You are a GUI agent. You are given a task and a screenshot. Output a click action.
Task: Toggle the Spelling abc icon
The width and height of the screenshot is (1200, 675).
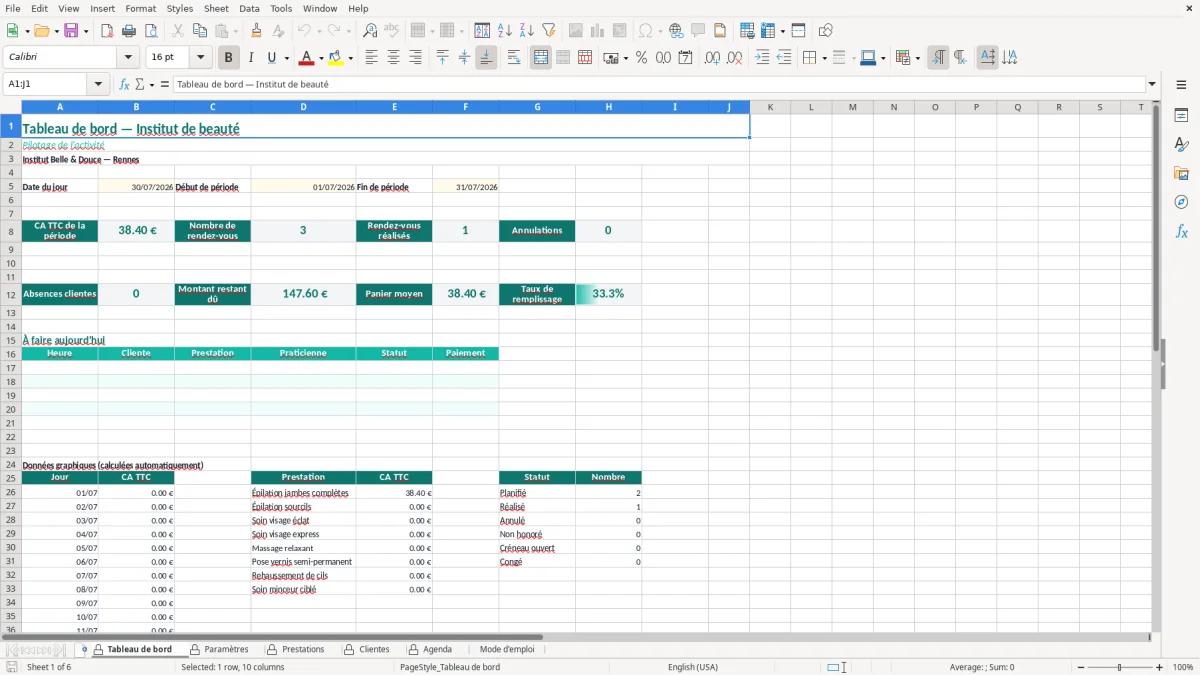(392, 31)
